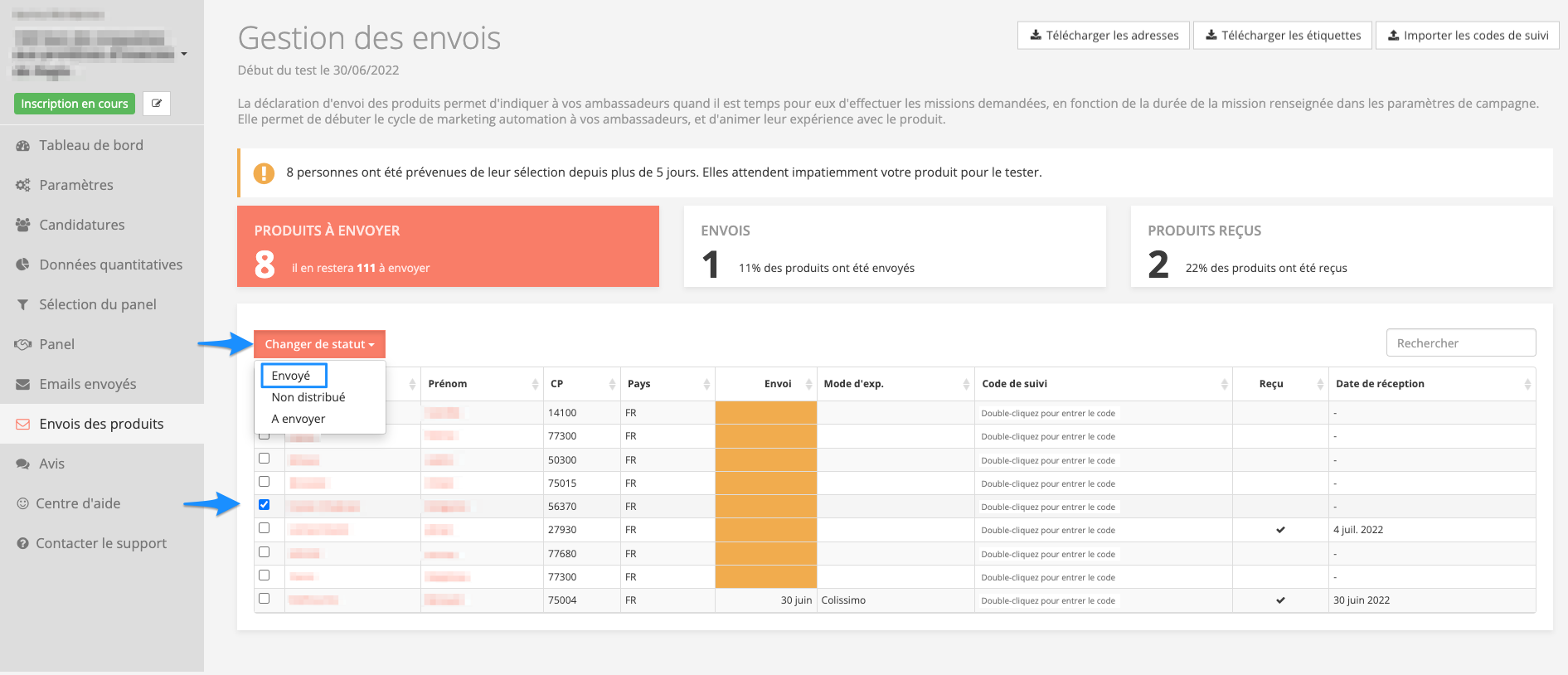Image resolution: width=1568 pixels, height=675 pixels.
Task: Go to Candidatures in the sidebar
Action: [81, 225]
